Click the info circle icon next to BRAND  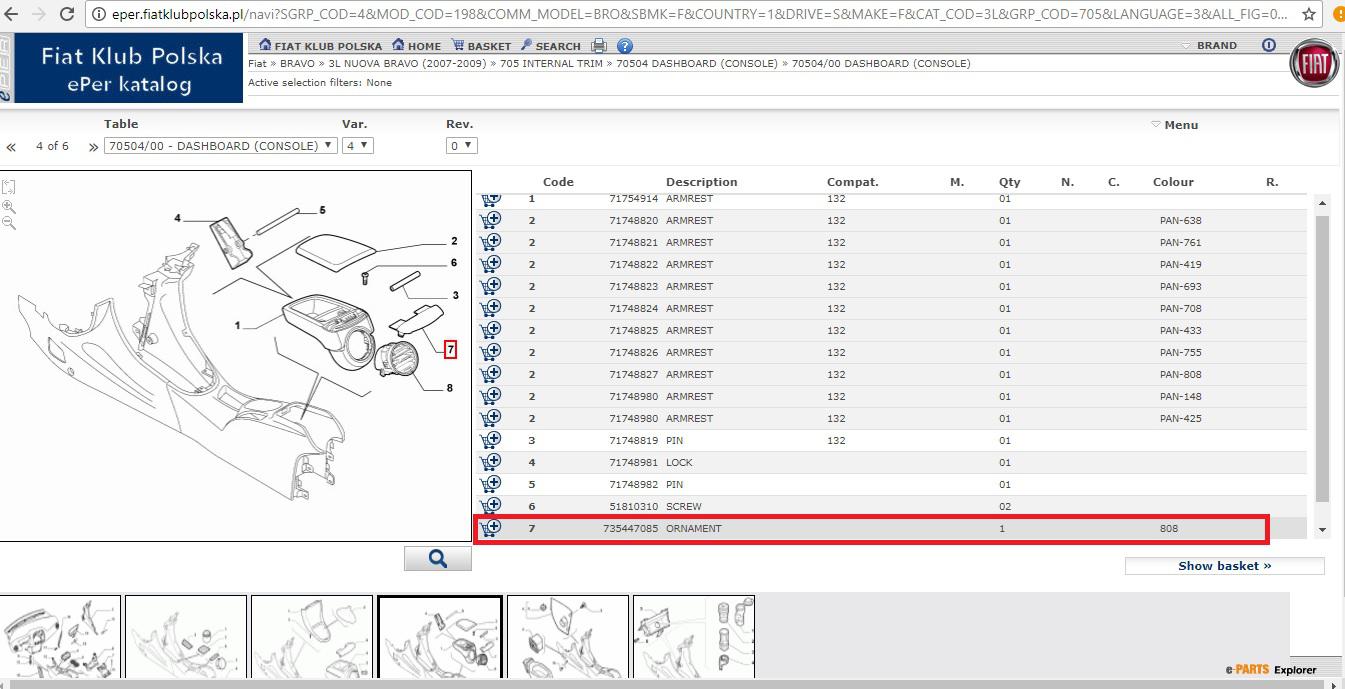1269,45
